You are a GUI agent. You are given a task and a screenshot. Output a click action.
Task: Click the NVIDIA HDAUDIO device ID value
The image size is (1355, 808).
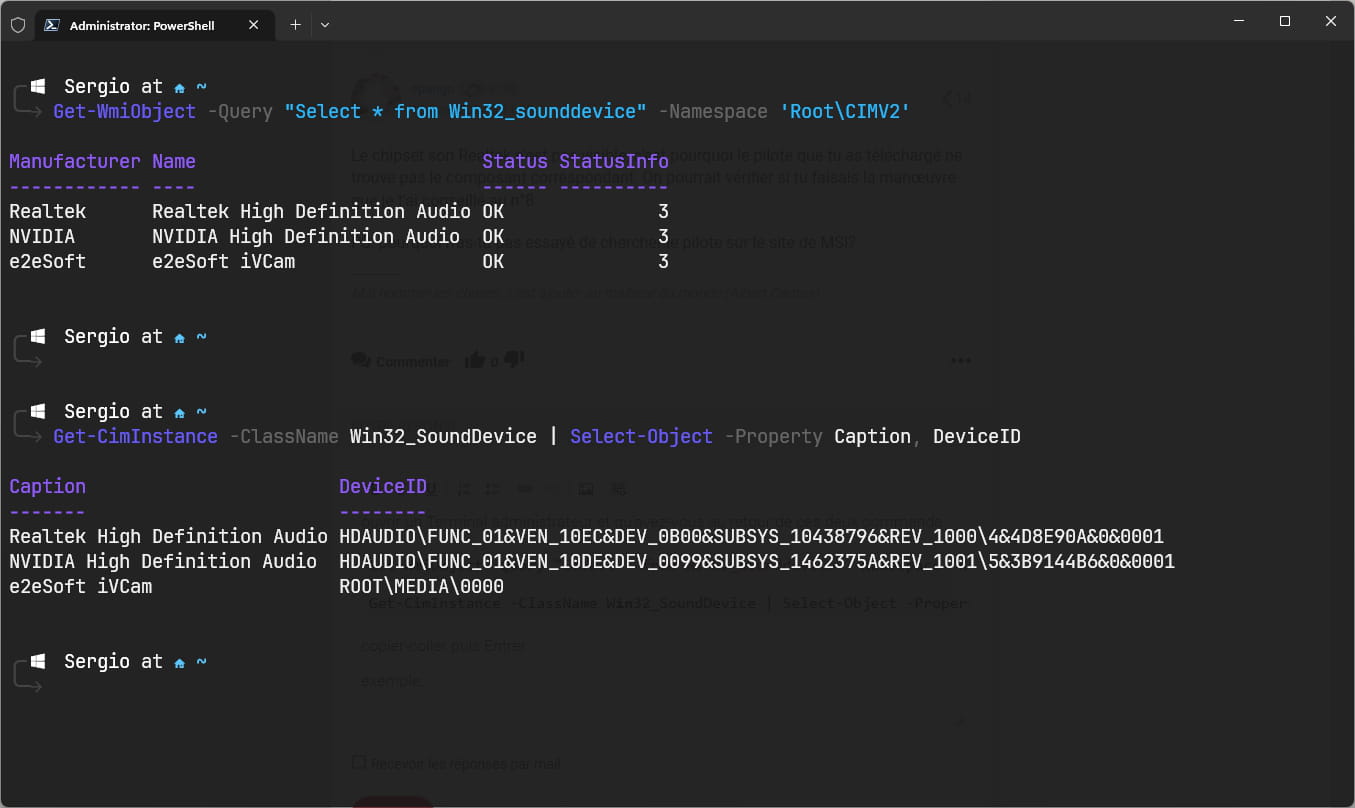(x=757, y=561)
